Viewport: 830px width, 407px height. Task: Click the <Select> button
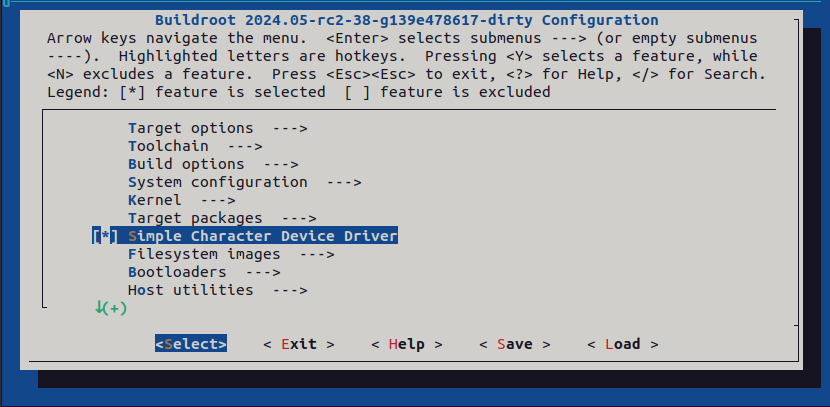pos(191,344)
